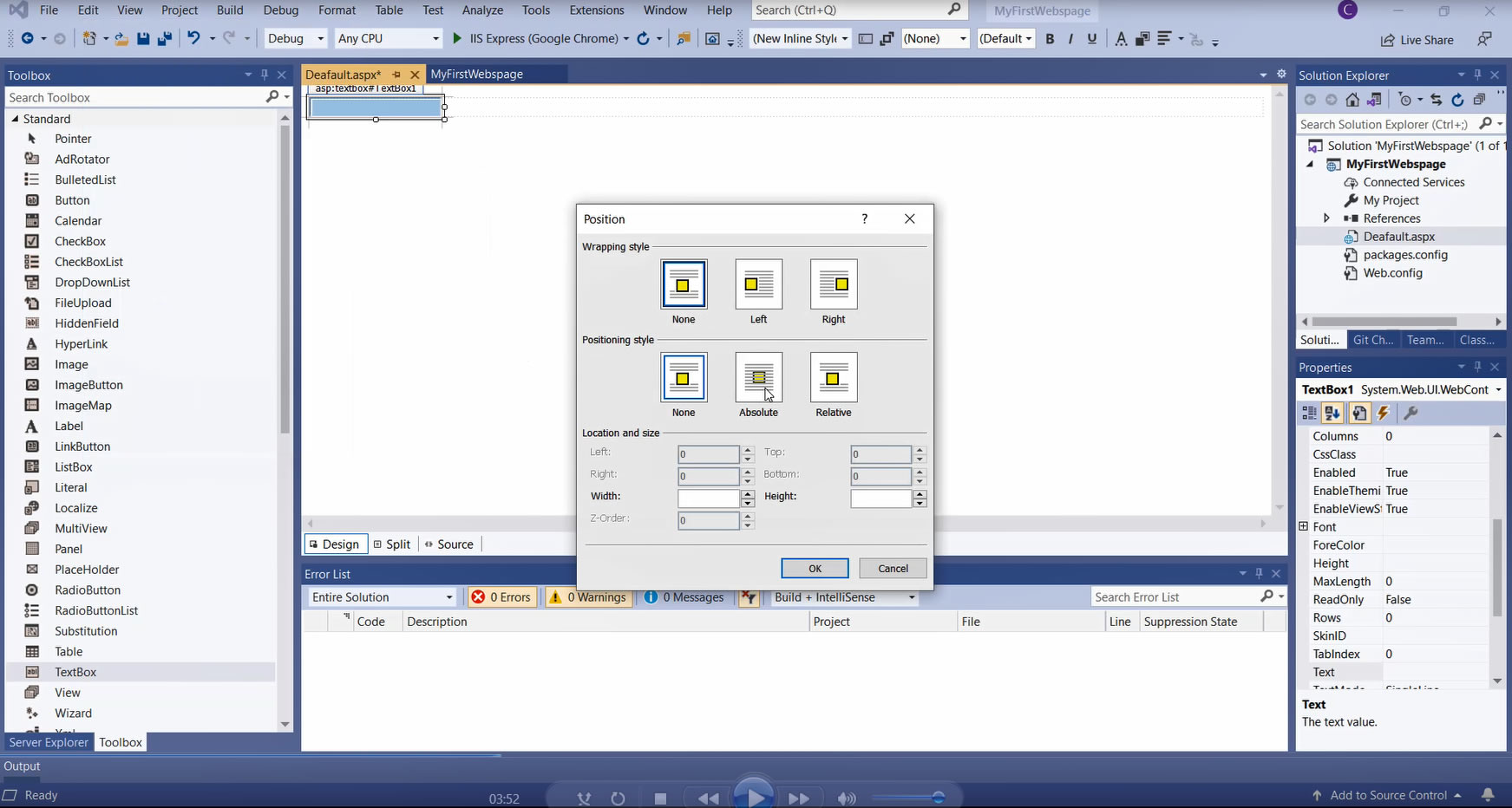Expand the References node in Solution Explorer
The height and width of the screenshot is (808, 1512).
pos(1326,218)
